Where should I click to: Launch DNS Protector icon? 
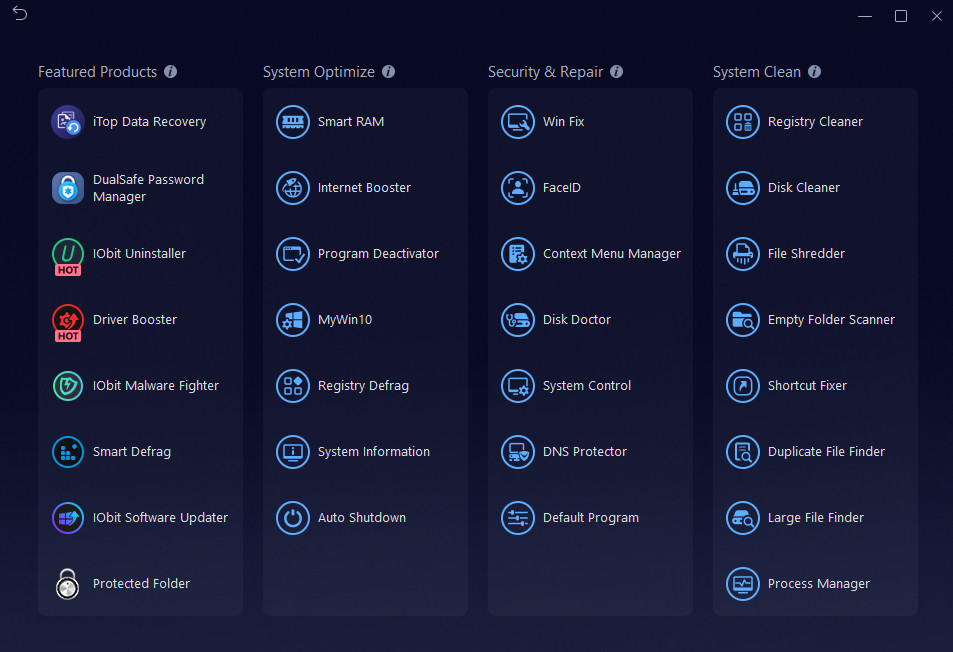[518, 451]
